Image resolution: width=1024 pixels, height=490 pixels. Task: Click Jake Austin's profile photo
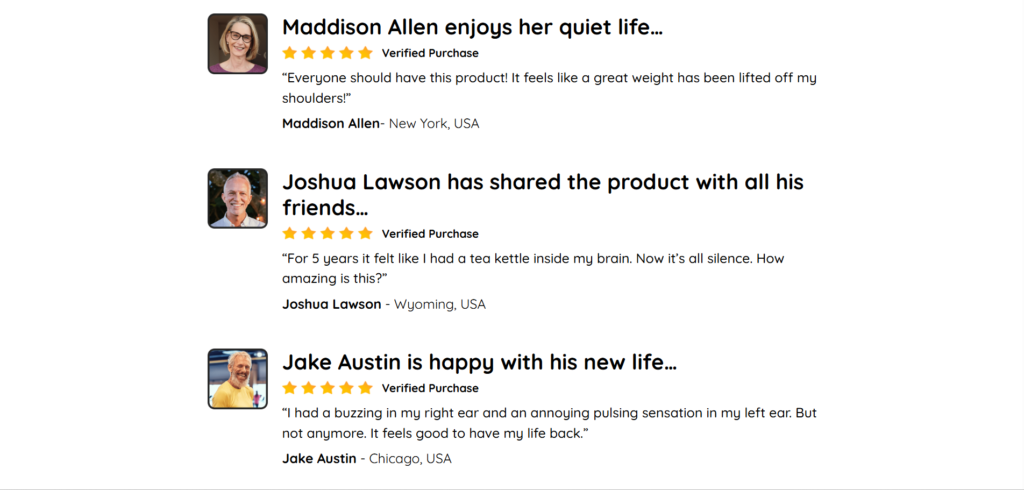click(238, 379)
